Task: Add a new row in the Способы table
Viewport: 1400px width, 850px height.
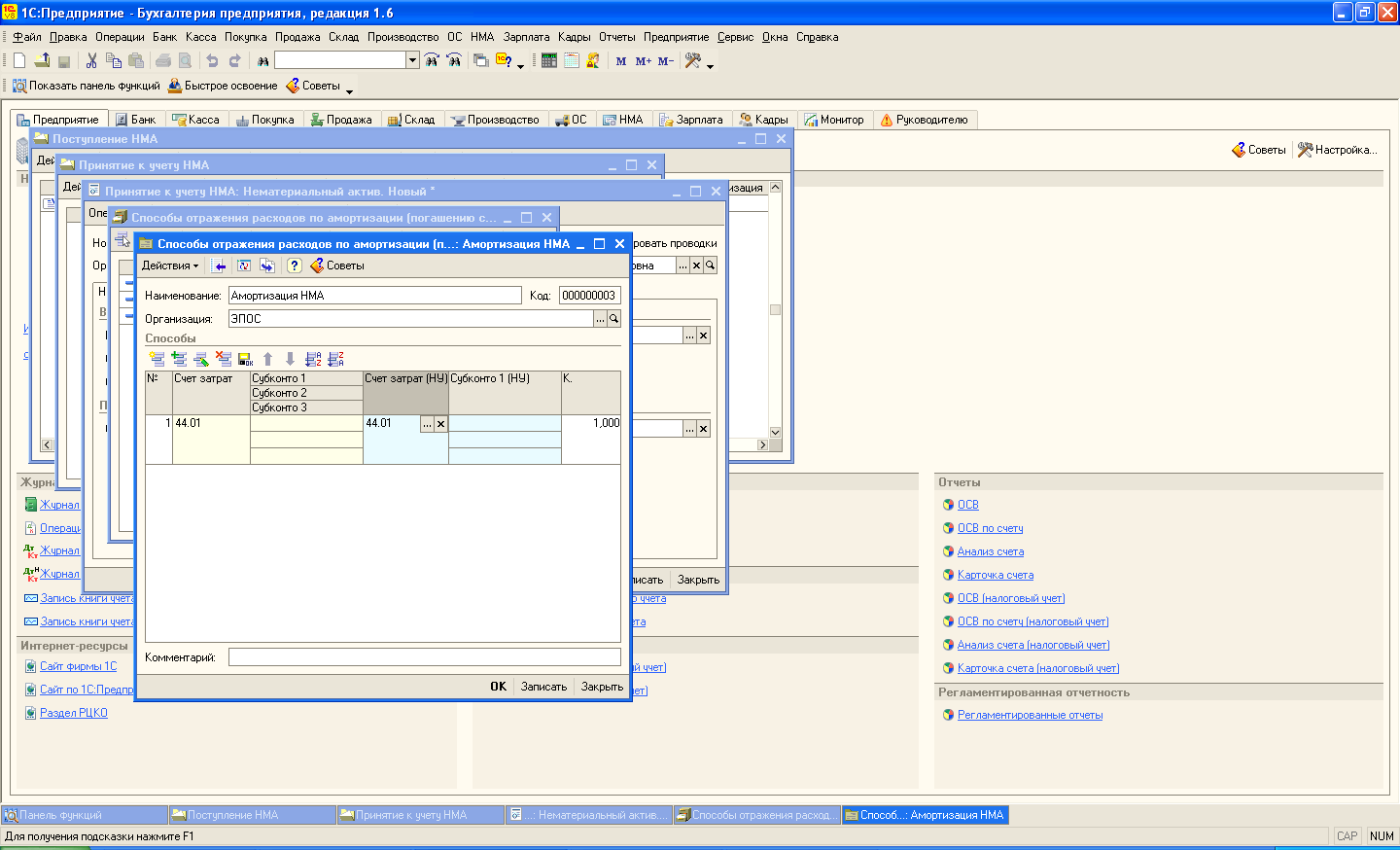Action: click(x=157, y=359)
